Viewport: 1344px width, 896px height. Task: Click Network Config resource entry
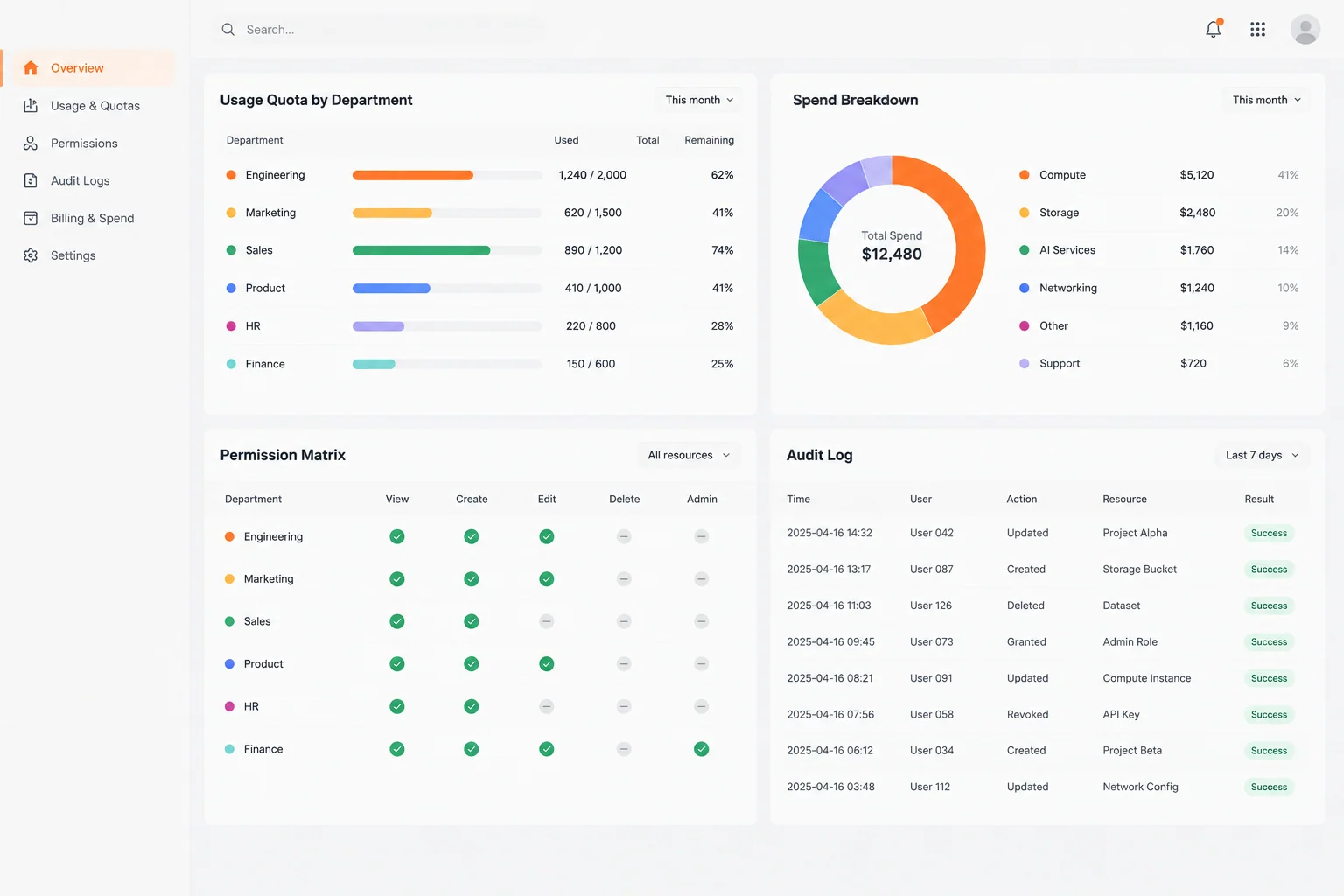click(1140, 787)
